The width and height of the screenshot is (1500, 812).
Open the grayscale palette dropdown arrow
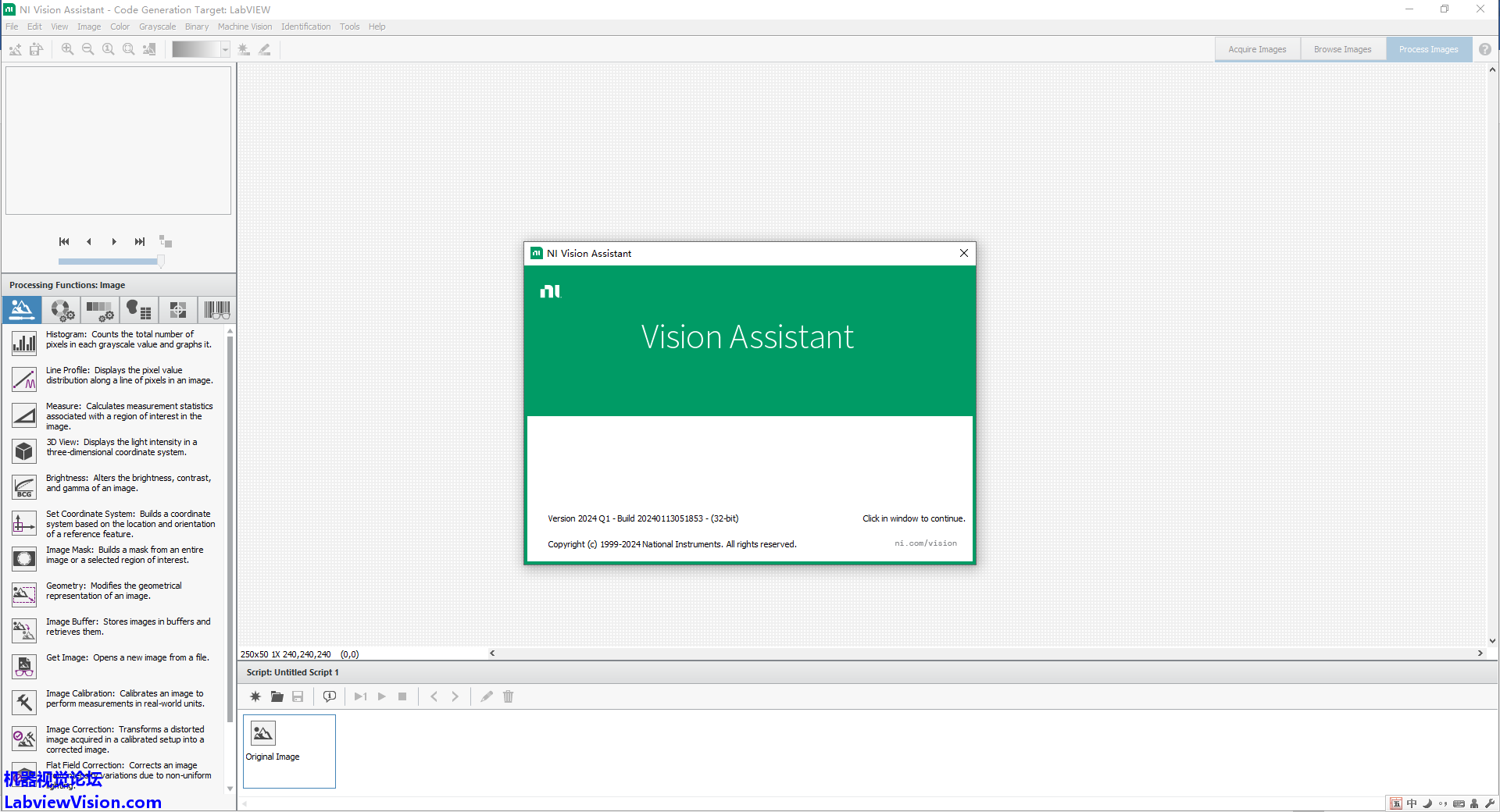point(225,49)
